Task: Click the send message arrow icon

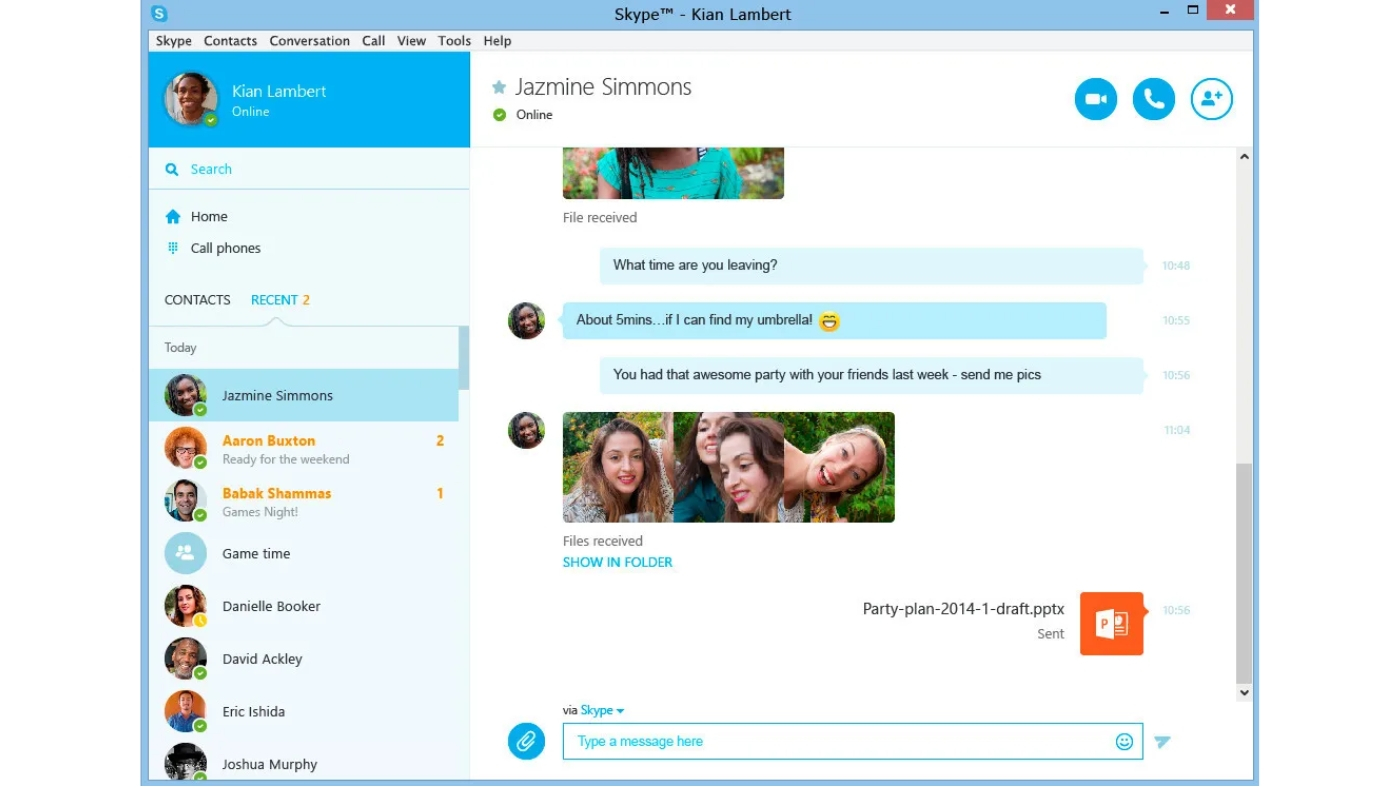Action: click(x=1162, y=742)
